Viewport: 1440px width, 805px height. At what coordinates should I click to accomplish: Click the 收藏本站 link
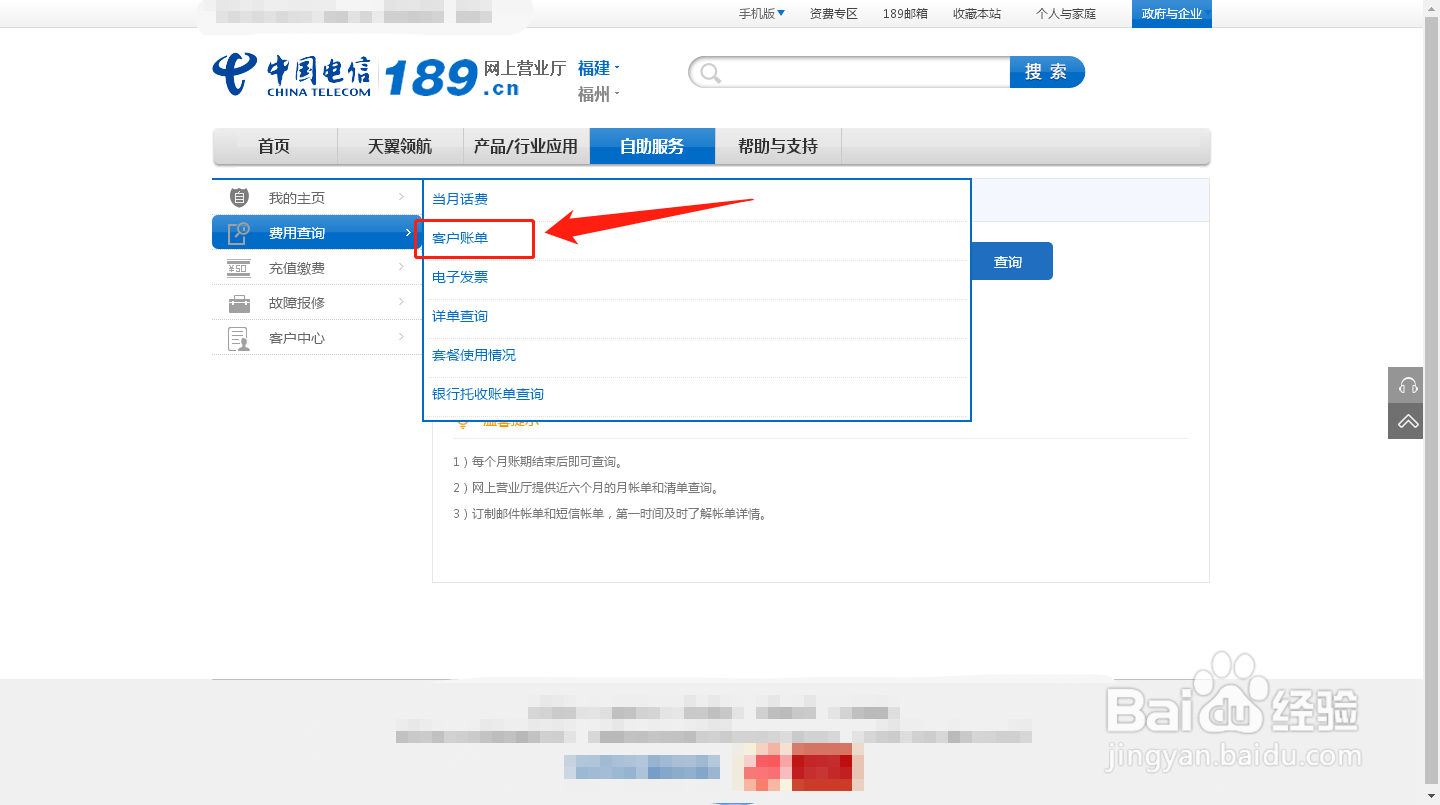coord(977,13)
